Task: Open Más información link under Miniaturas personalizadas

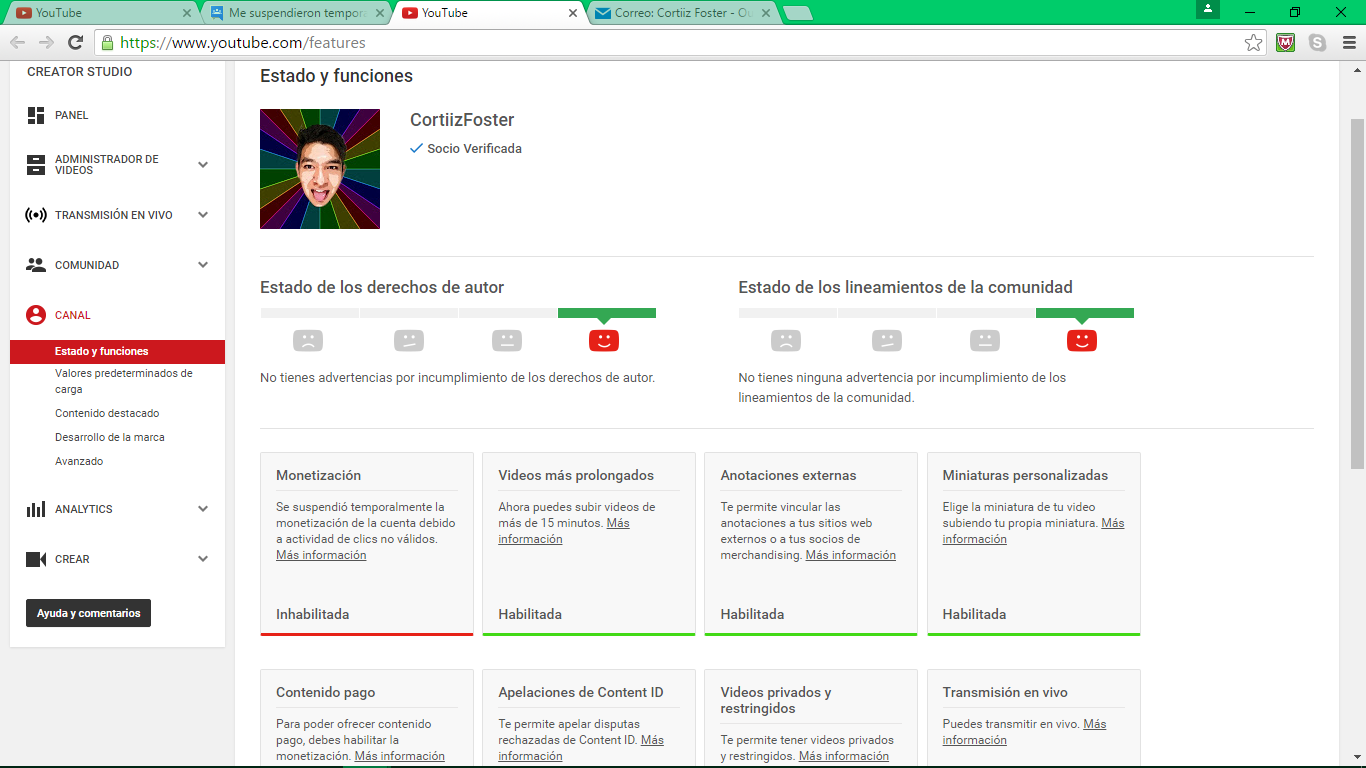Action: coord(1033,531)
